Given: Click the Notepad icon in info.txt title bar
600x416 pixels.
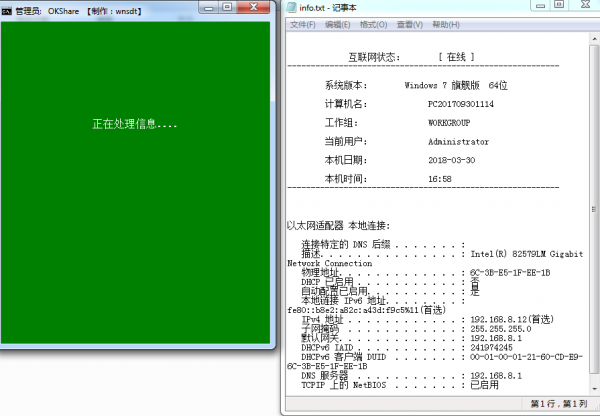Looking at the screenshot, I should [x=292, y=7].
